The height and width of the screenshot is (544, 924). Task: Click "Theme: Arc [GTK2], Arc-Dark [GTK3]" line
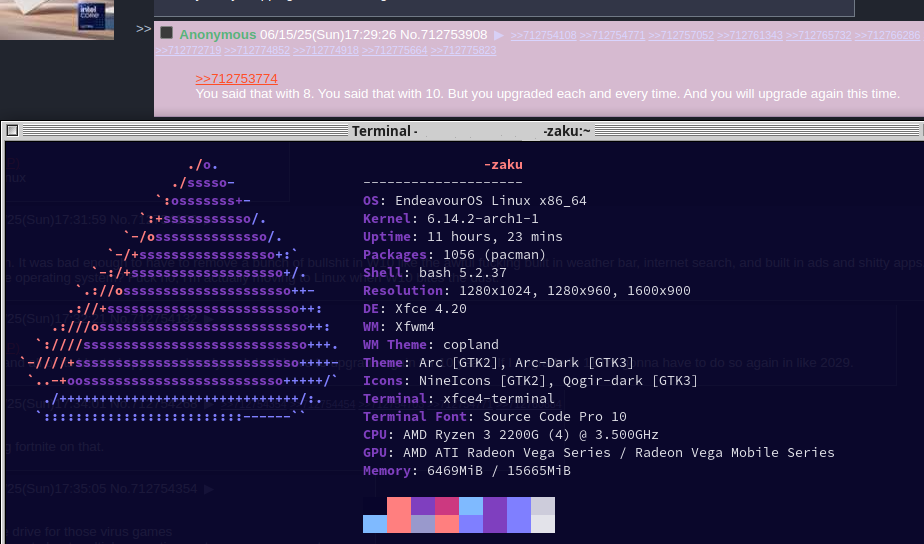tap(499, 362)
